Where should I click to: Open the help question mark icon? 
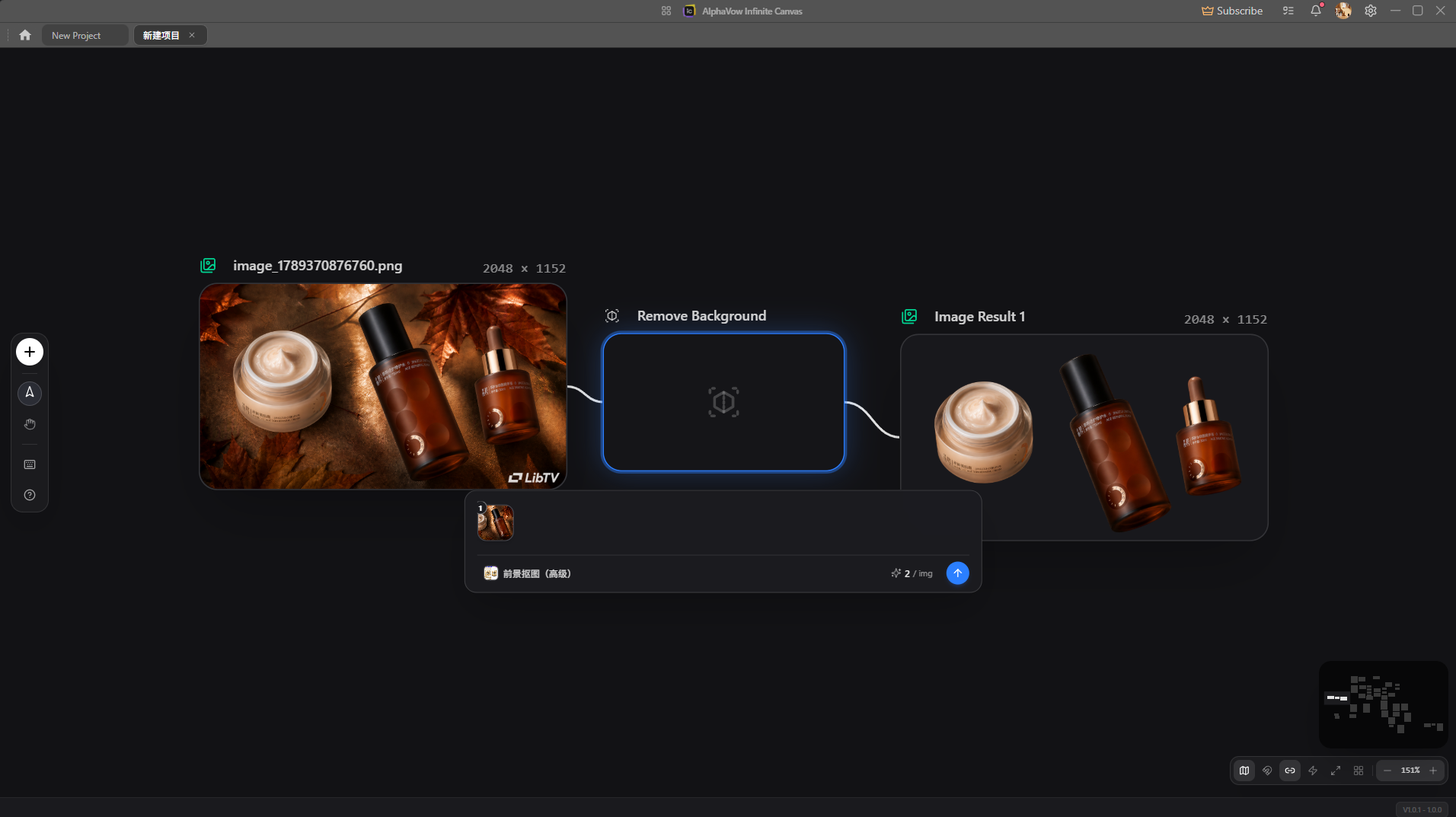[x=30, y=495]
